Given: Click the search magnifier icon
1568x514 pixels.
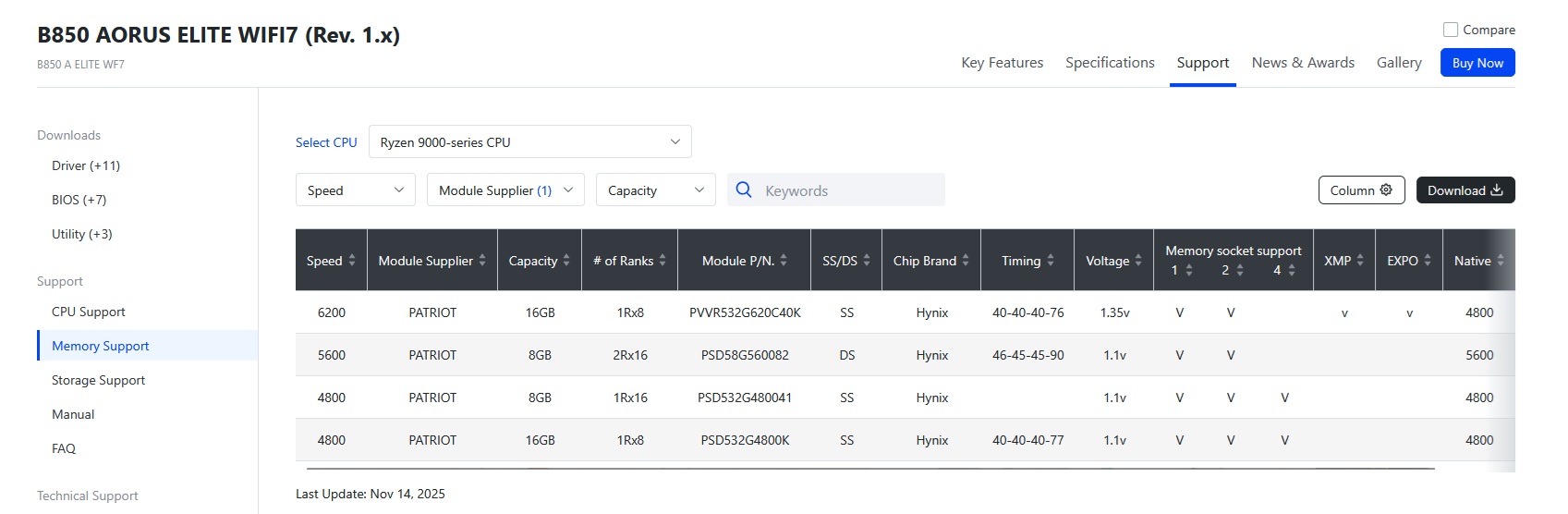Looking at the screenshot, I should click(744, 190).
